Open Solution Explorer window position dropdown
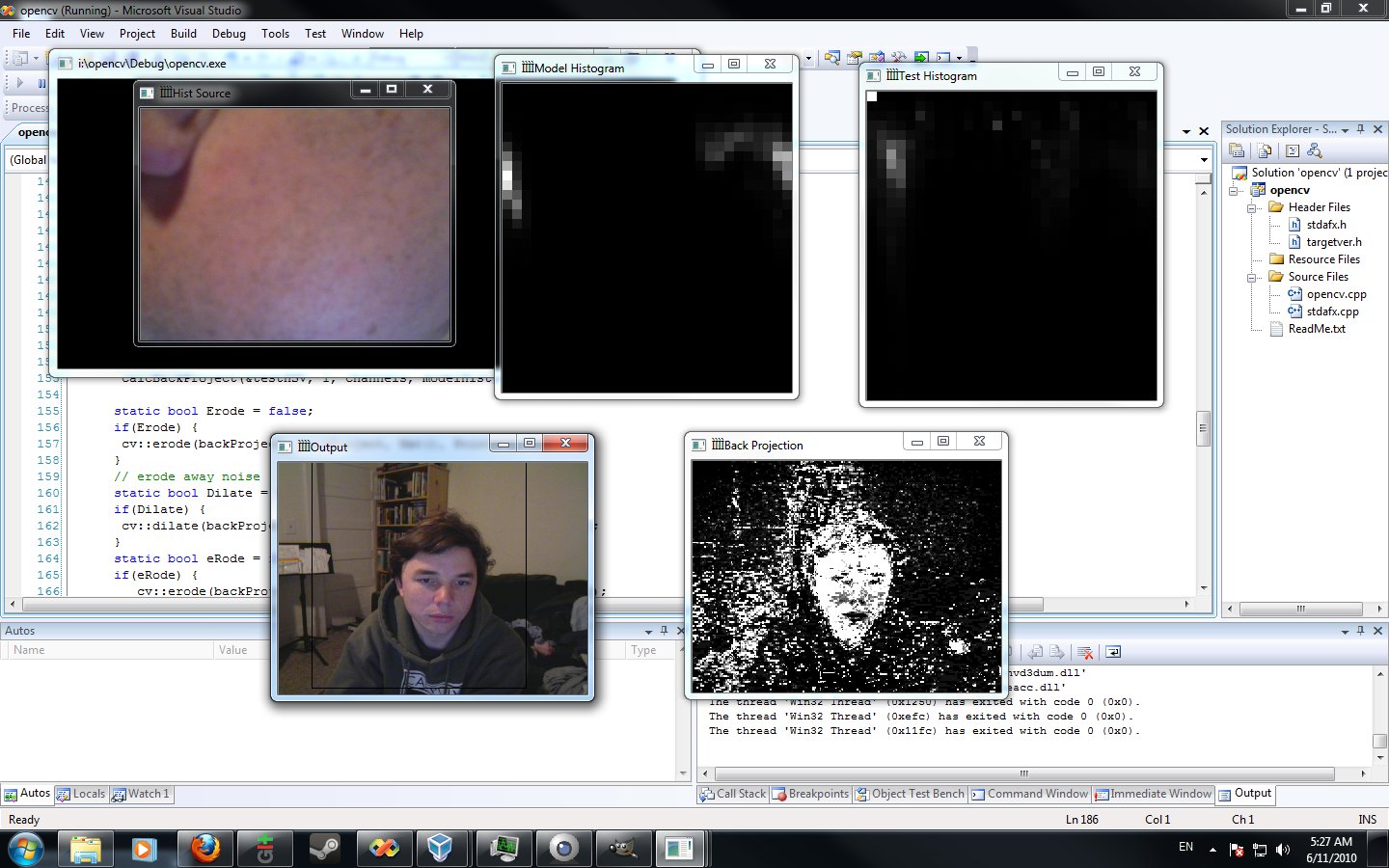 click(x=1345, y=129)
